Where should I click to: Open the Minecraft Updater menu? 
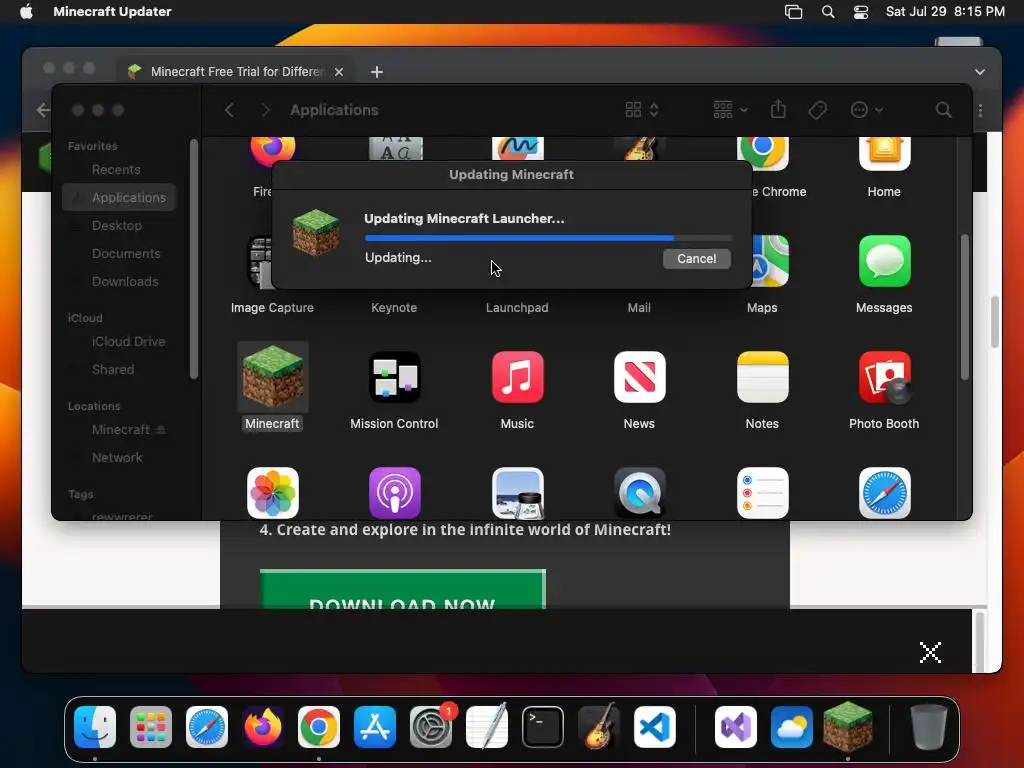(112, 12)
